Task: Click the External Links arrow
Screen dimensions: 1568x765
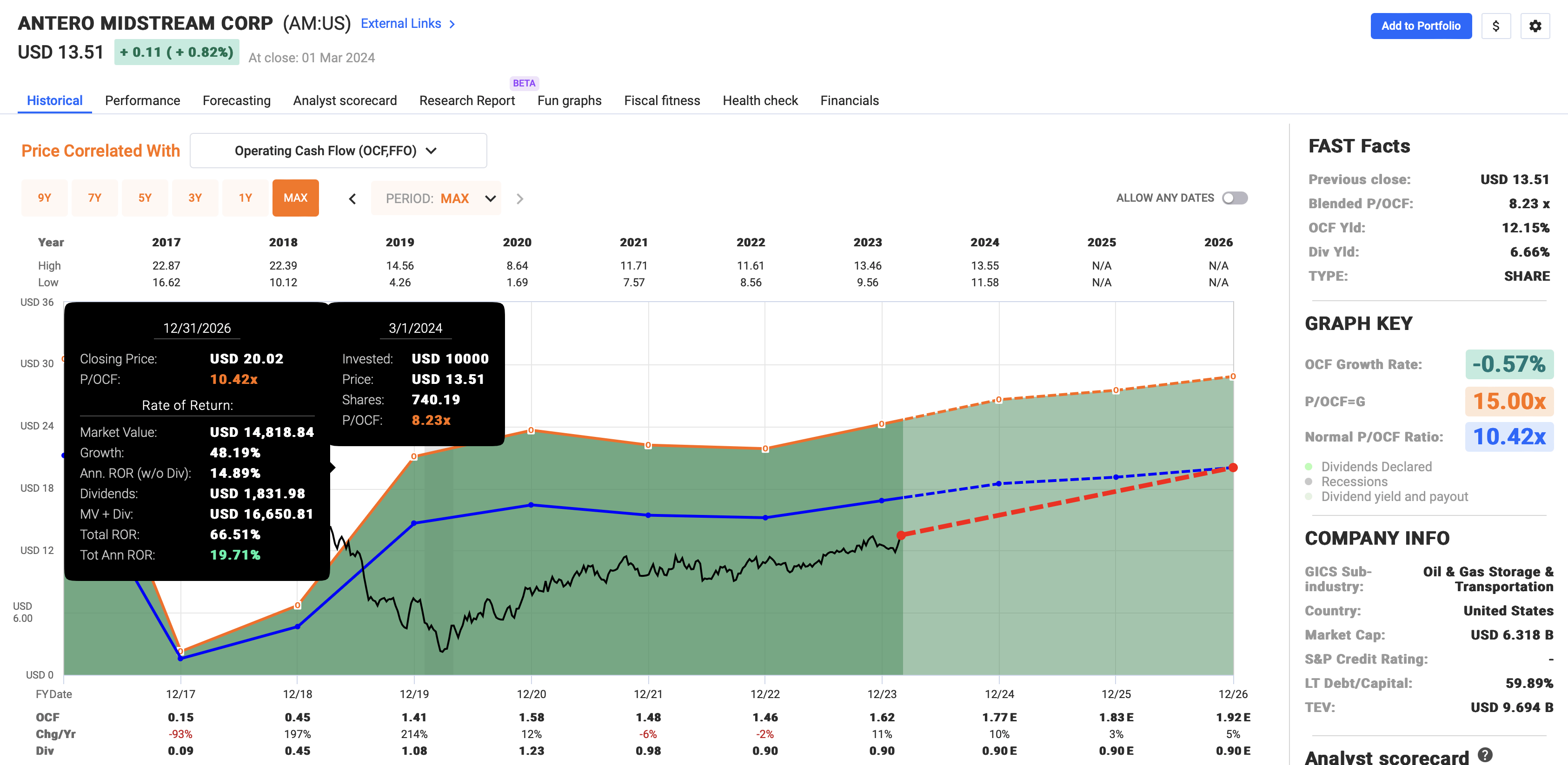Action: pyautogui.click(x=452, y=23)
